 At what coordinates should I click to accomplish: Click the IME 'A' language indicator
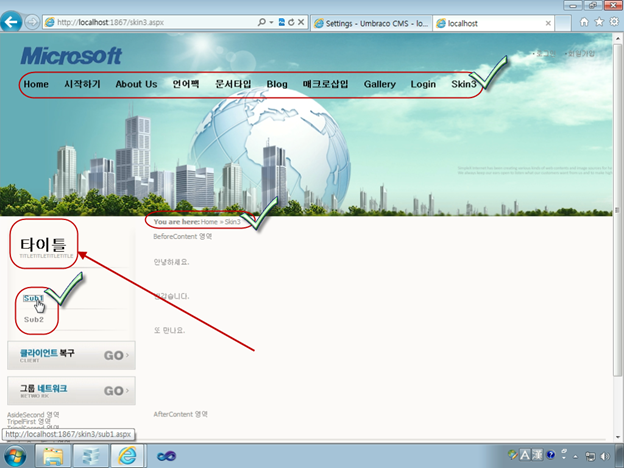[x=525, y=455]
